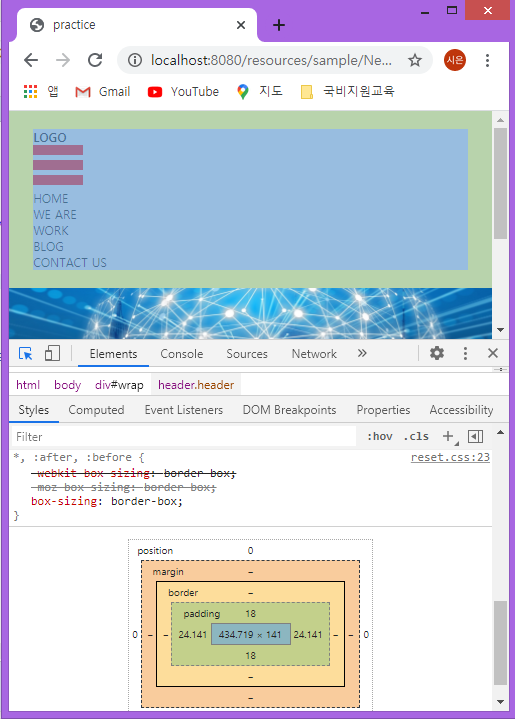The width and height of the screenshot is (515, 719).
Task: Open the Accessibility sub-tab
Action: pyautogui.click(x=461, y=410)
